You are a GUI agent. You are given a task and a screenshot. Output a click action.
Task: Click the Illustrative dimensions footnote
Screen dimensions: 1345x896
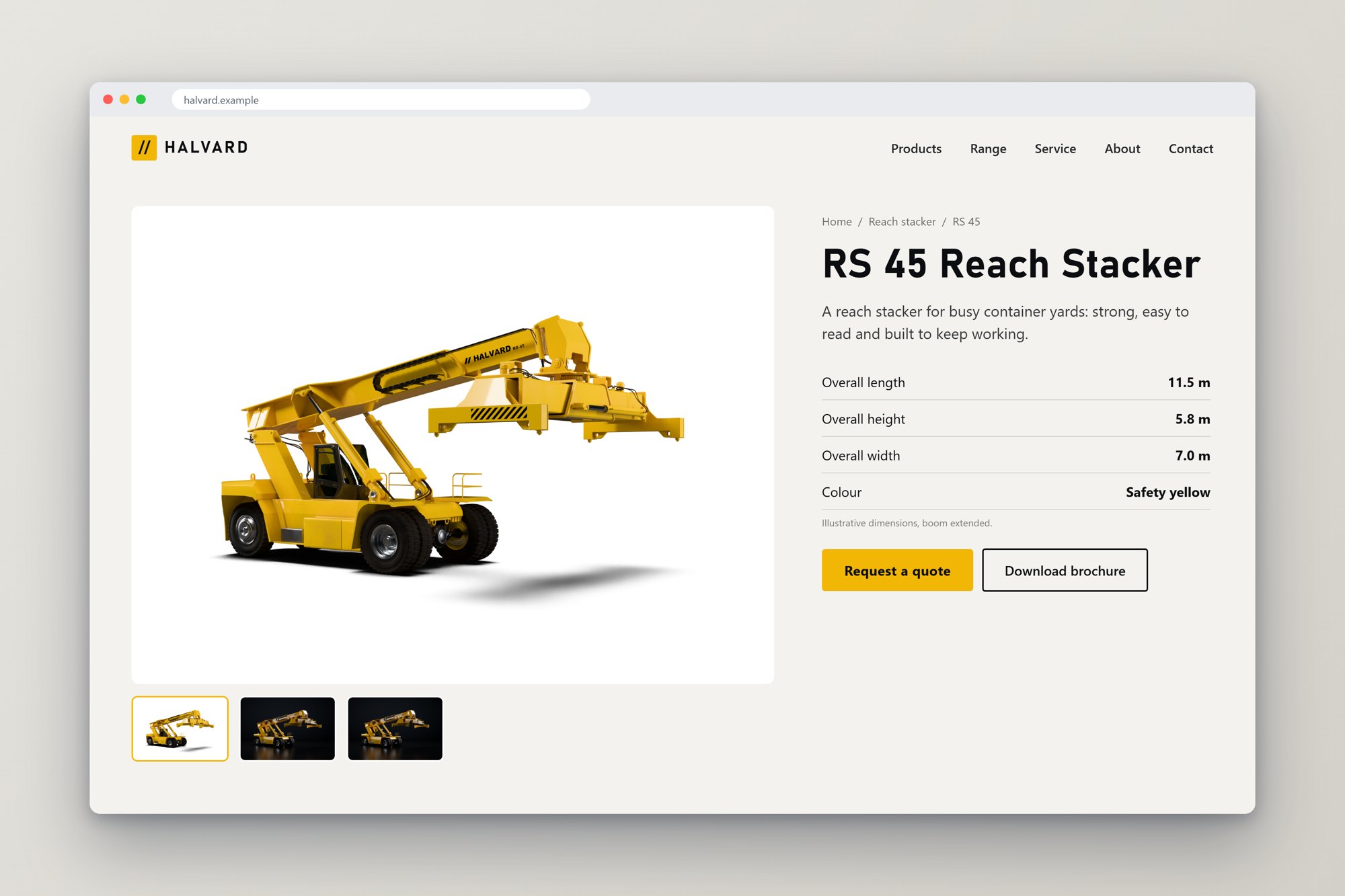pyautogui.click(x=907, y=523)
